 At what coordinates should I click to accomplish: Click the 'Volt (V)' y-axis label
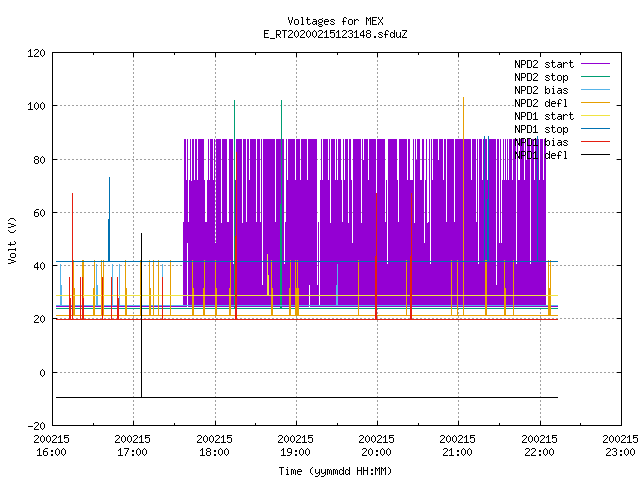coord(13,240)
